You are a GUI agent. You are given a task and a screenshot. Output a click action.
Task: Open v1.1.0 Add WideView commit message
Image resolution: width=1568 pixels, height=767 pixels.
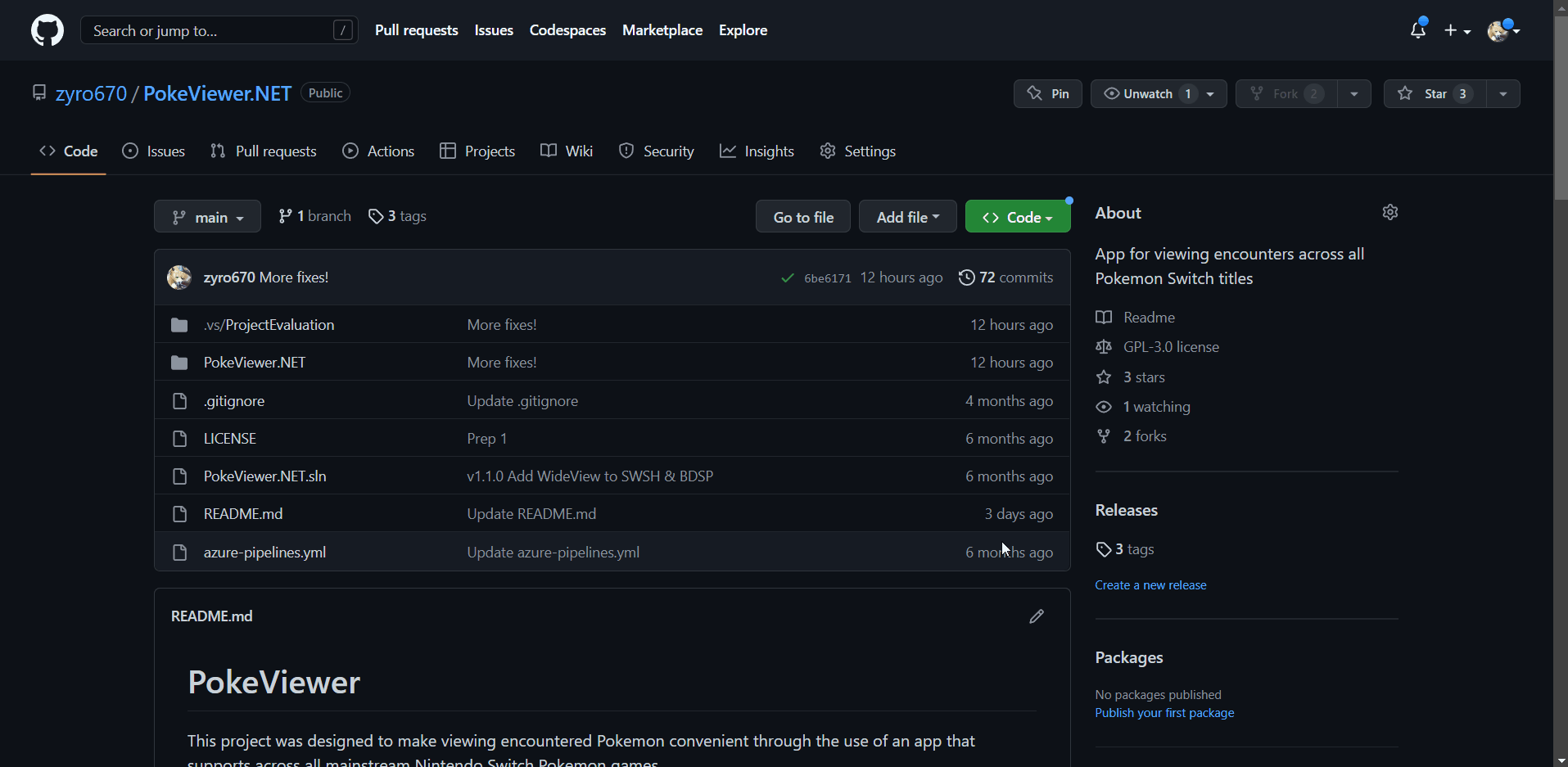[x=590, y=476]
